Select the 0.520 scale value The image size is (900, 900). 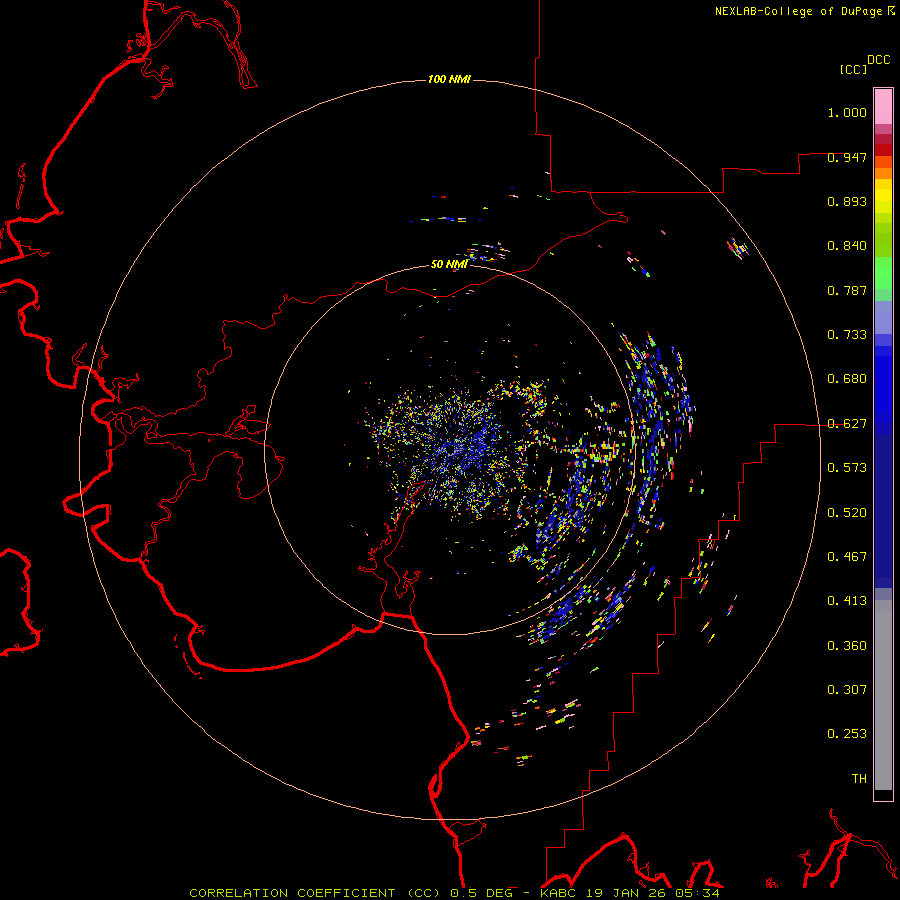847,513
